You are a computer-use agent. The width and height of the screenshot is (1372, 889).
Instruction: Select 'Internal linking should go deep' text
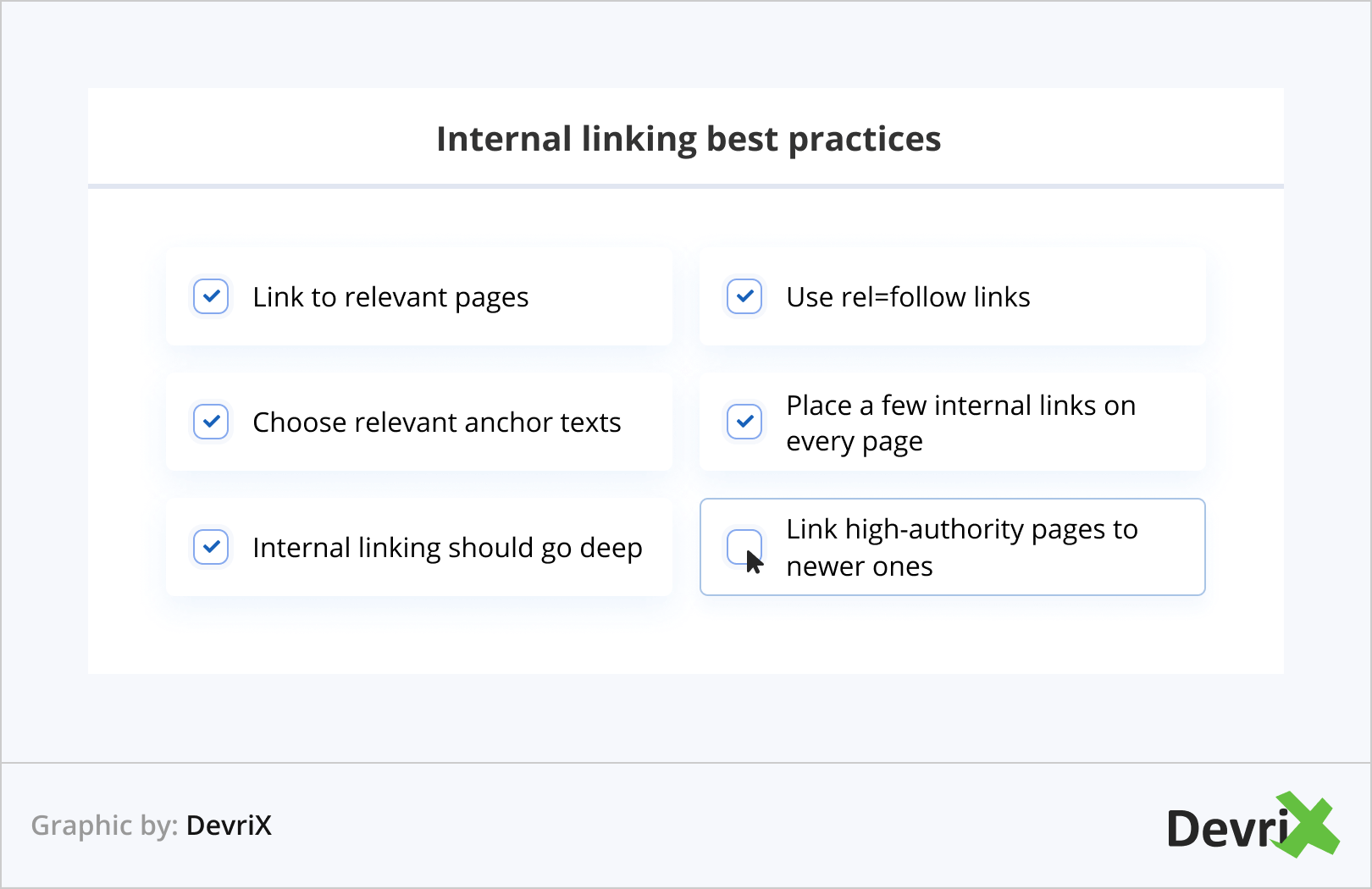pos(447,548)
